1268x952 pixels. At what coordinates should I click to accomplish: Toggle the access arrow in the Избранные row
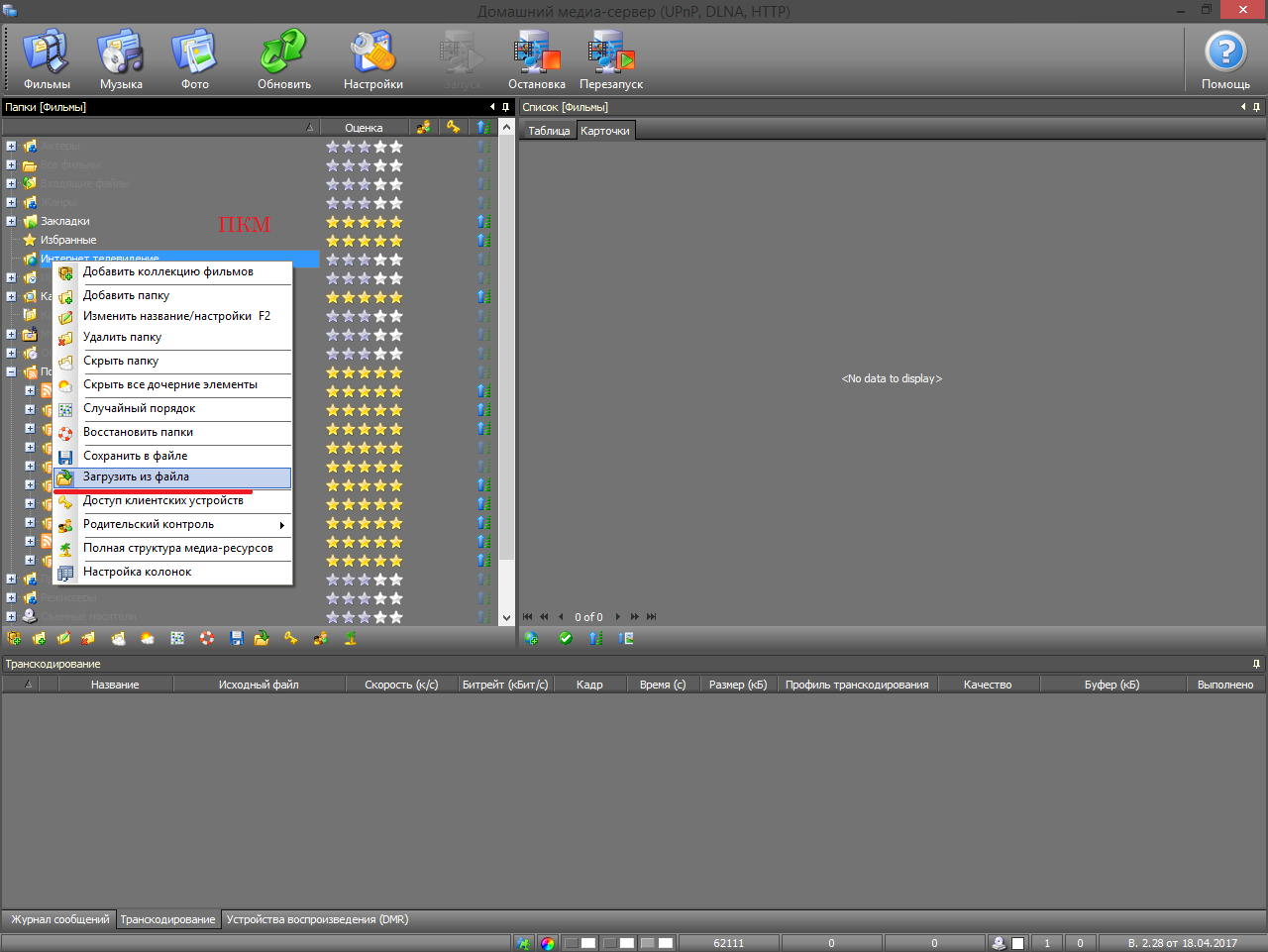pos(483,240)
